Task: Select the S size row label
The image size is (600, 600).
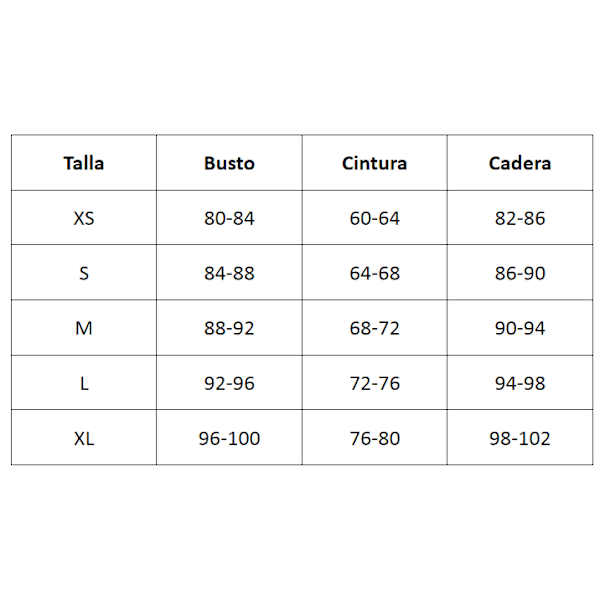Action: pos(84,273)
